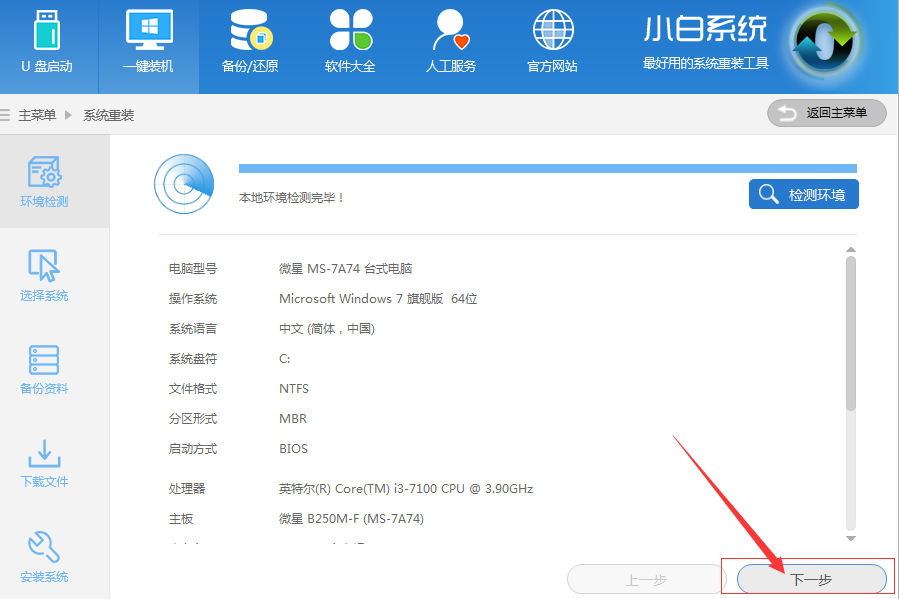899x599 pixels.
Task: Click 主菜单 in the breadcrumb
Action: [x=37, y=115]
